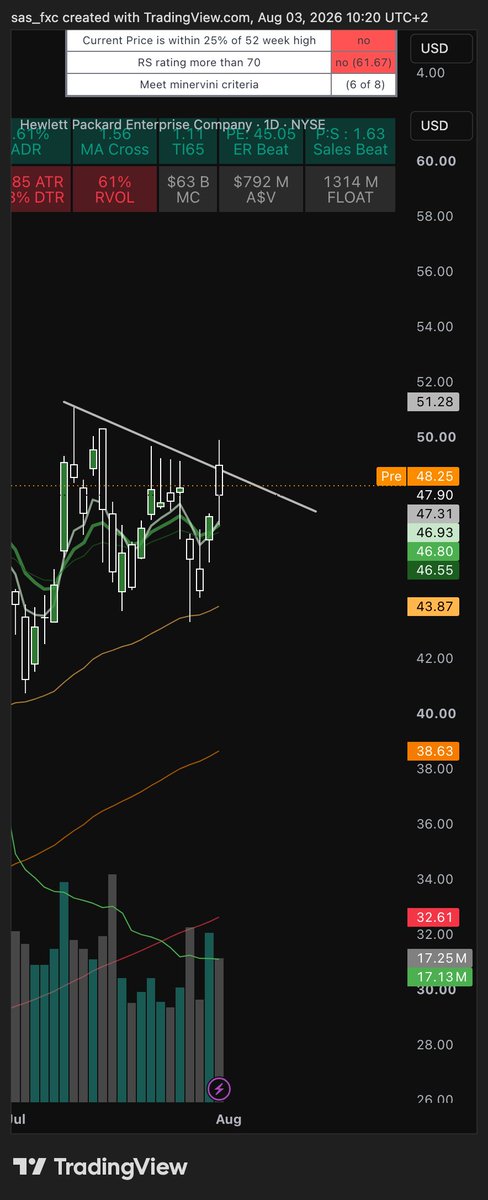Viewport: 488px width, 1200px height.
Task: Click the Current Price within 25% row
Action: click(199, 40)
